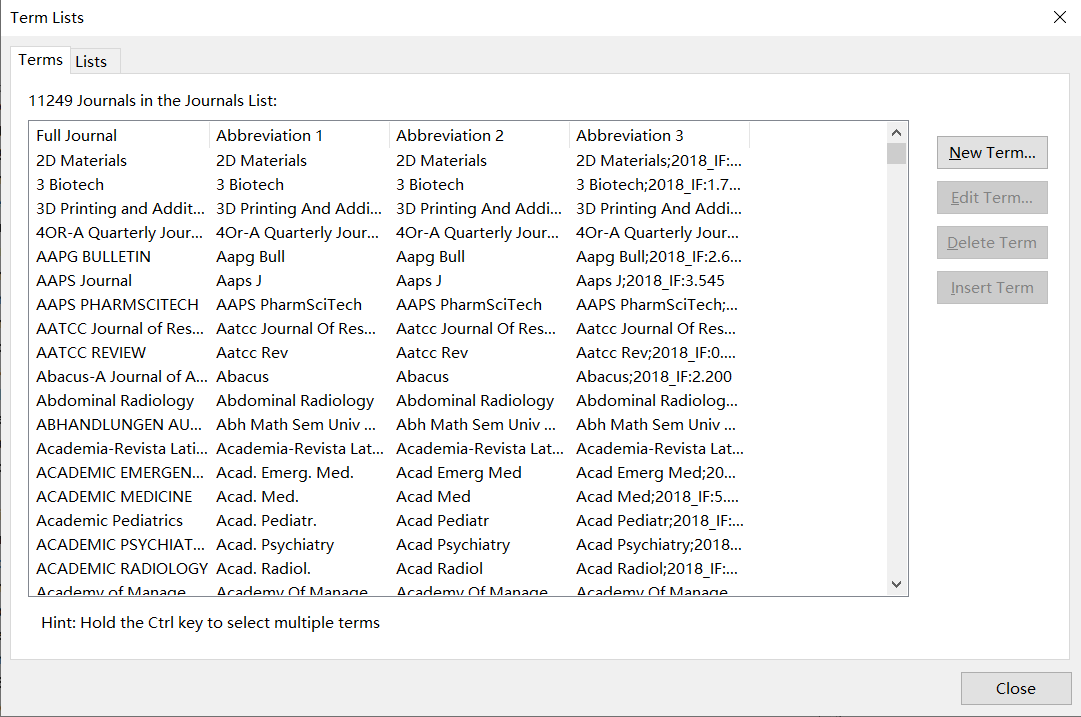Viewport: 1081px width, 717px height.
Task: Click Abh Math Sem Univ ... in Abbreviation 3
Action: tap(656, 425)
